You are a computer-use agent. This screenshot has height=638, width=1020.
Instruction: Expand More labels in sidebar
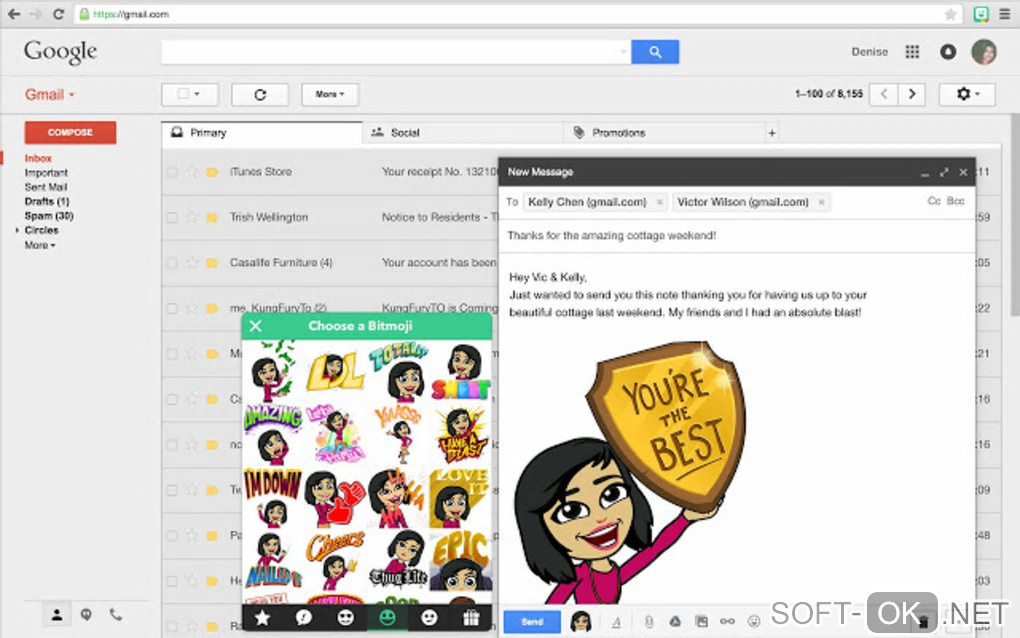pos(40,245)
